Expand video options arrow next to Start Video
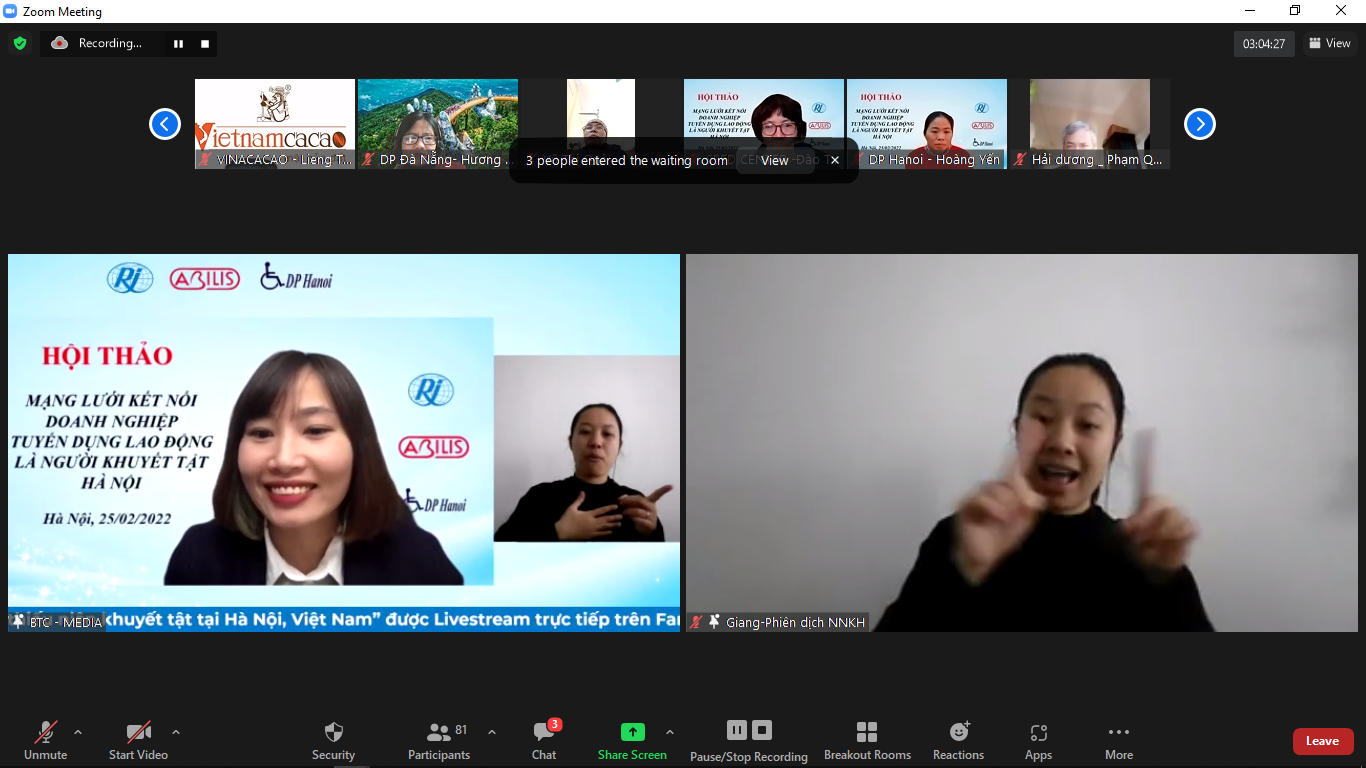This screenshot has width=1366, height=768. pos(176,732)
